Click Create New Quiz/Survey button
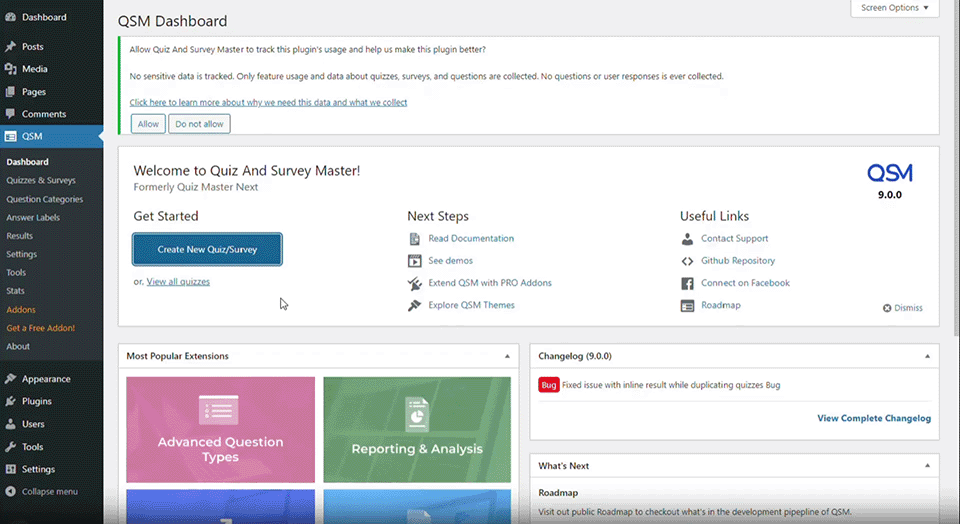The height and width of the screenshot is (524, 960). tap(207, 249)
